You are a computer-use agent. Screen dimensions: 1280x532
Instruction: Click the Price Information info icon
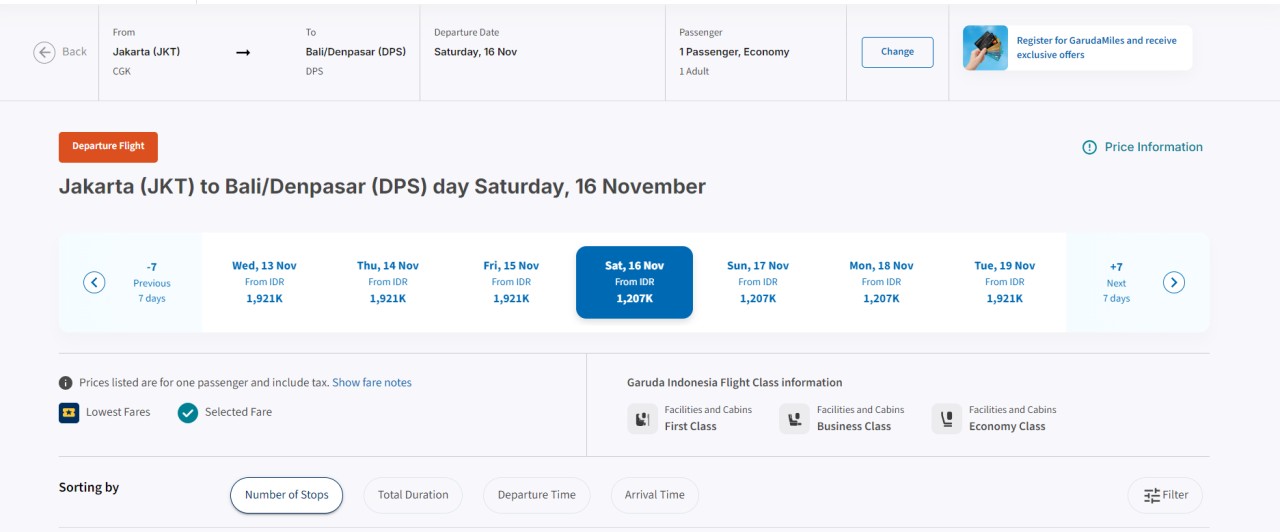coord(1089,147)
